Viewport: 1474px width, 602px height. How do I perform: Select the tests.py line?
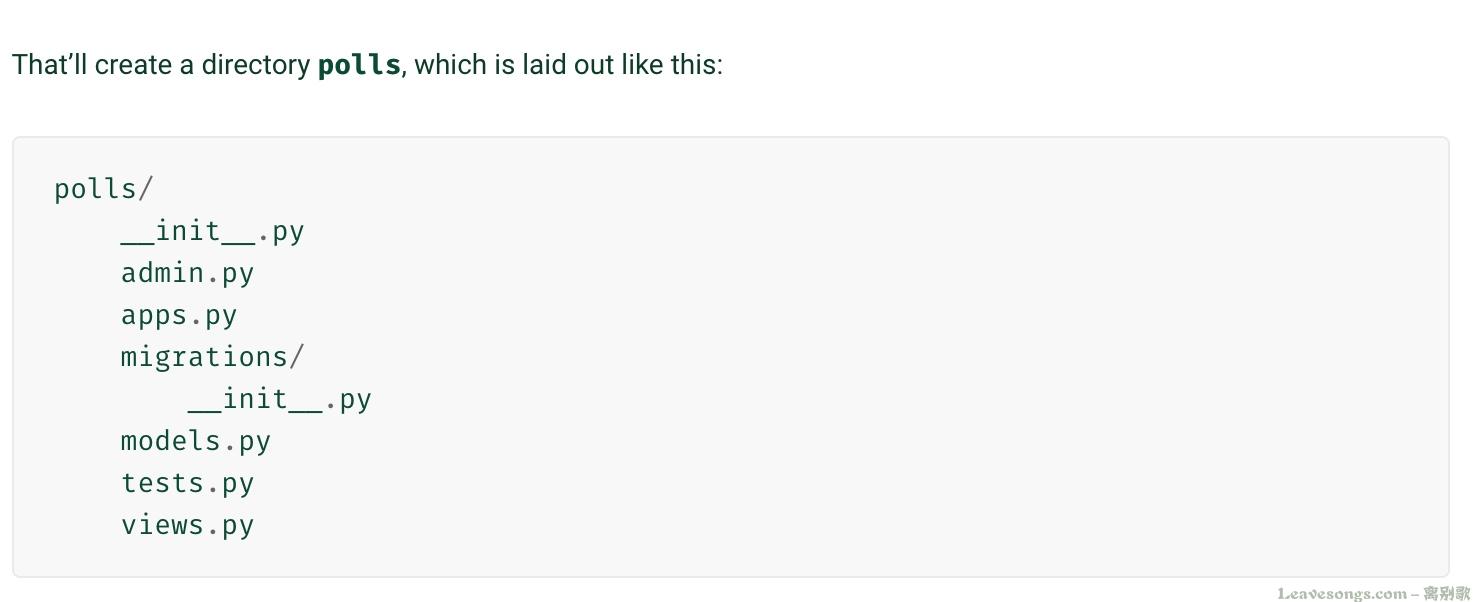(x=187, y=483)
